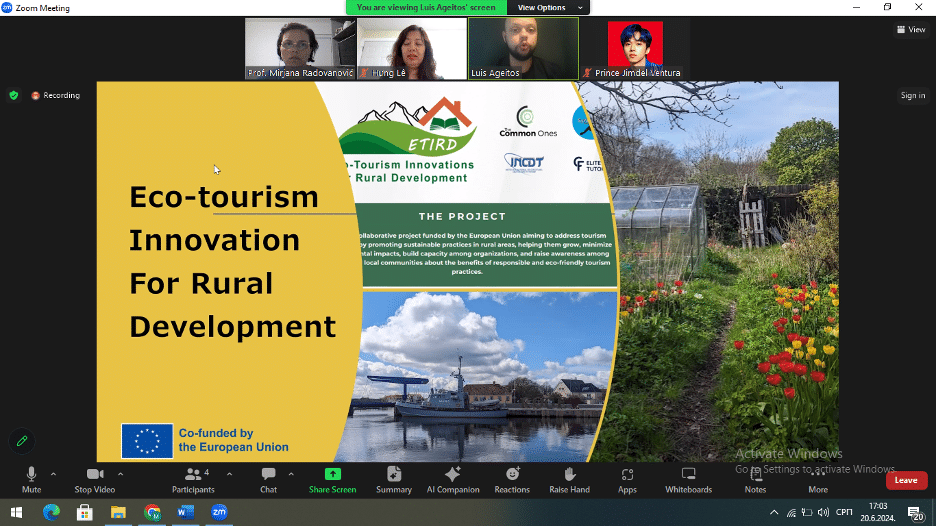Viewport: 936px width, 526px height.
Task: Open the More menu in toolbar
Action: (818, 474)
